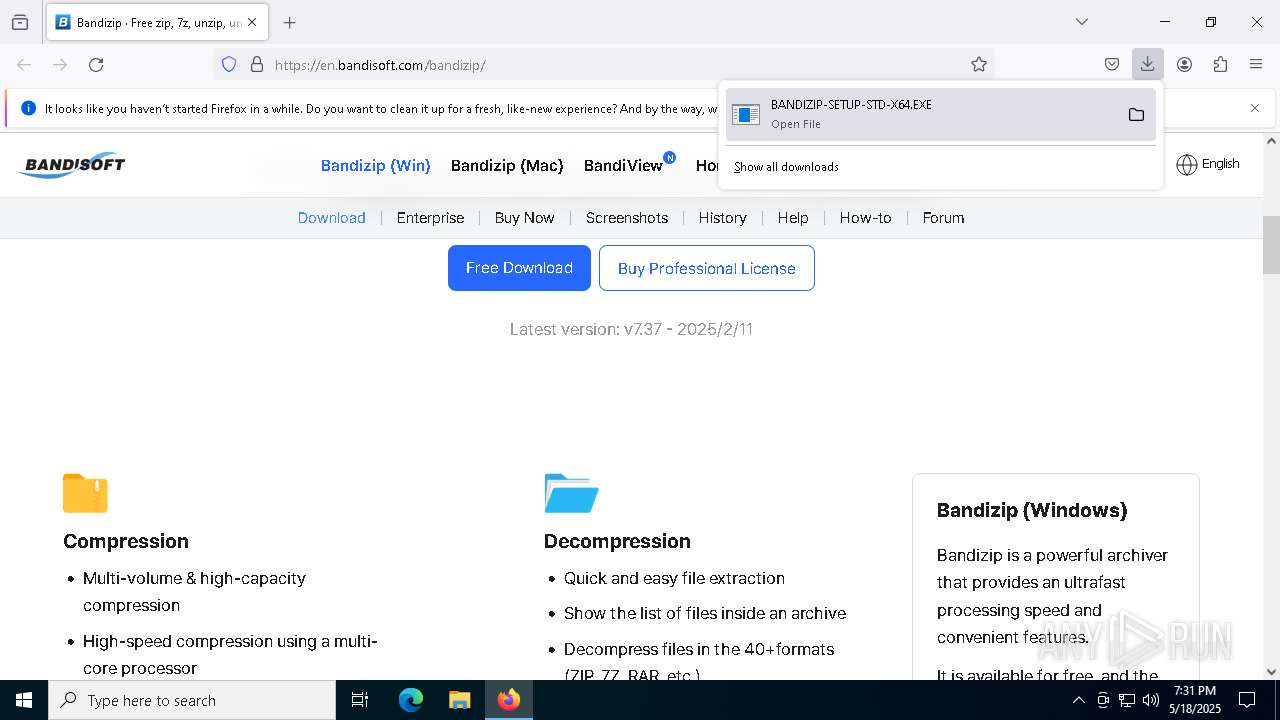
Task: Expand the list all tabs chevron
Action: (x=1082, y=22)
